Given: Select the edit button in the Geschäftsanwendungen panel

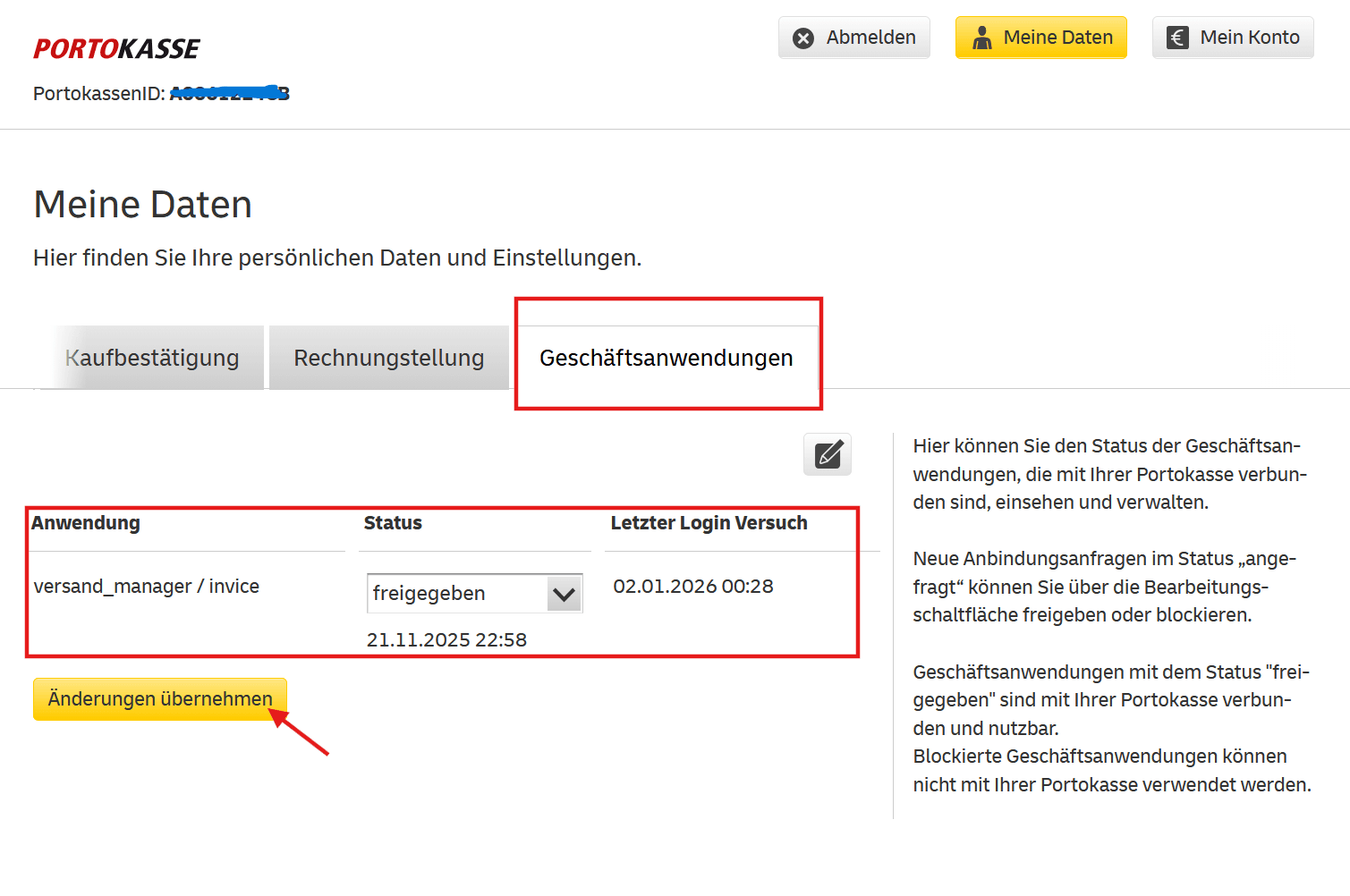Looking at the screenshot, I should 827,454.
